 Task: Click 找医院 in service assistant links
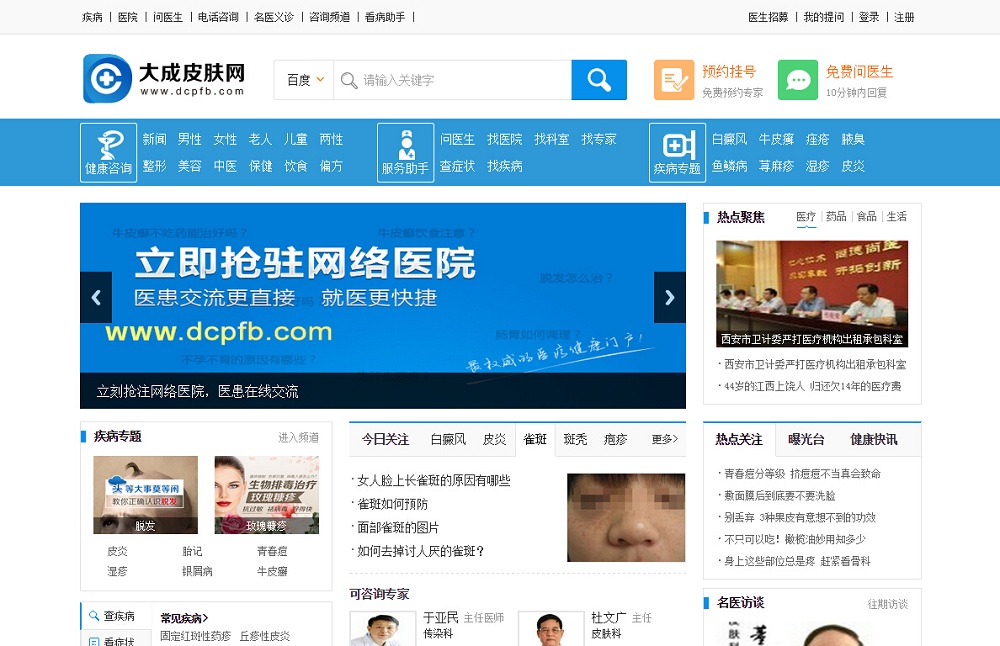(x=504, y=139)
